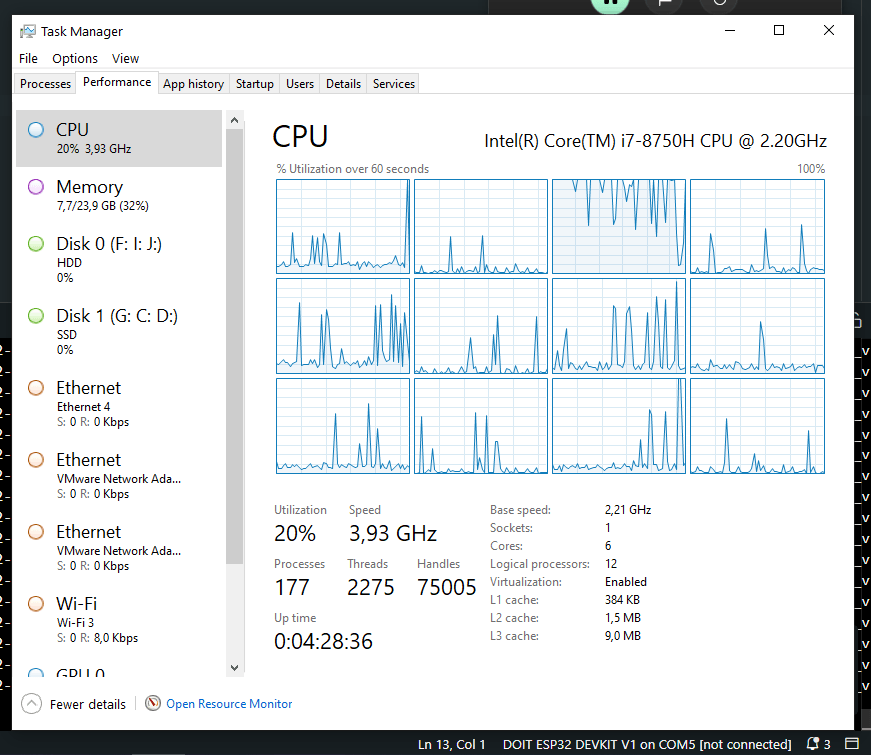Open the Services tab
The image size is (871, 755).
pos(393,84)
